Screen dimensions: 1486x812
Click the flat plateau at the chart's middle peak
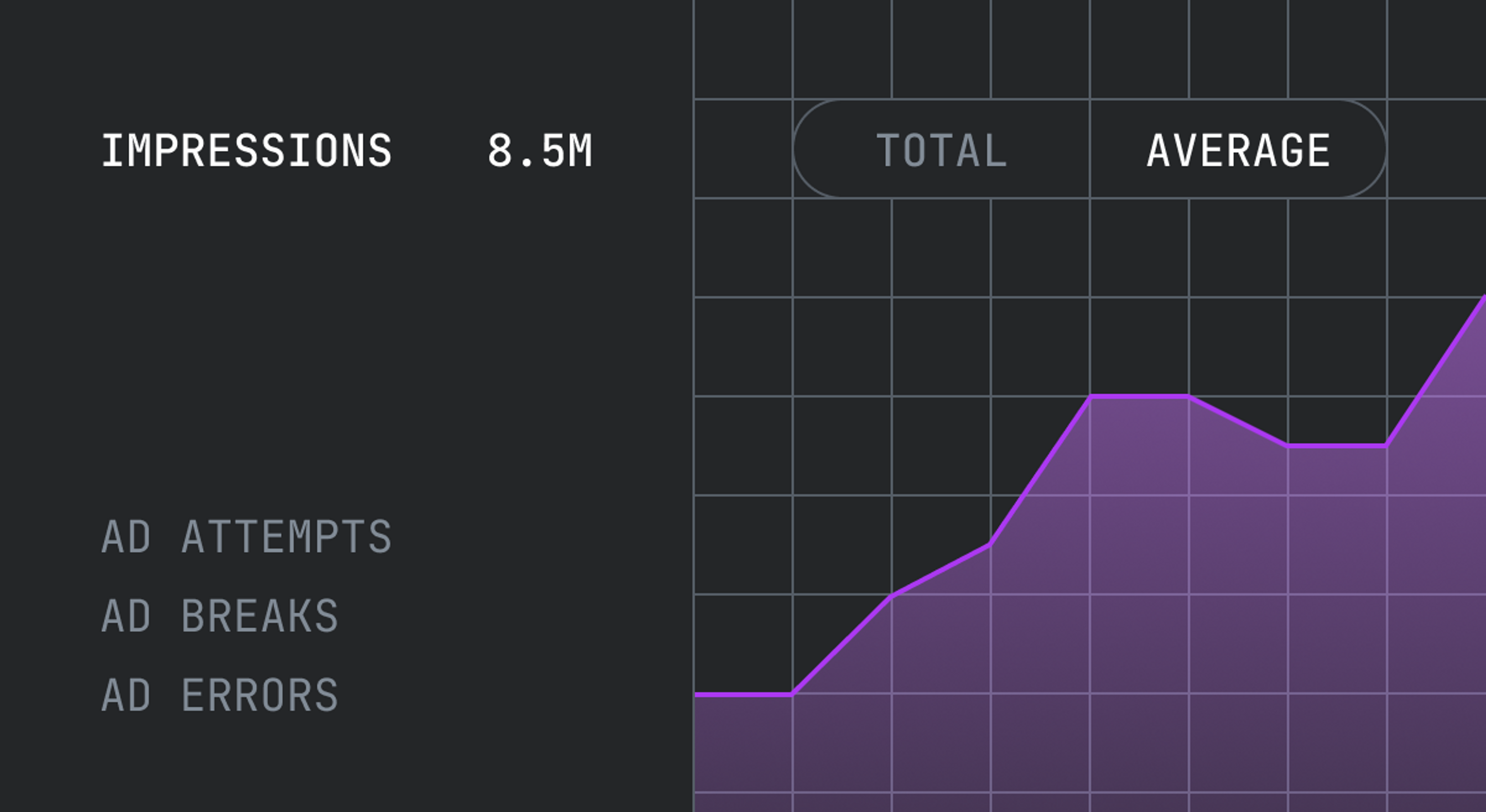coord(1139,396)
